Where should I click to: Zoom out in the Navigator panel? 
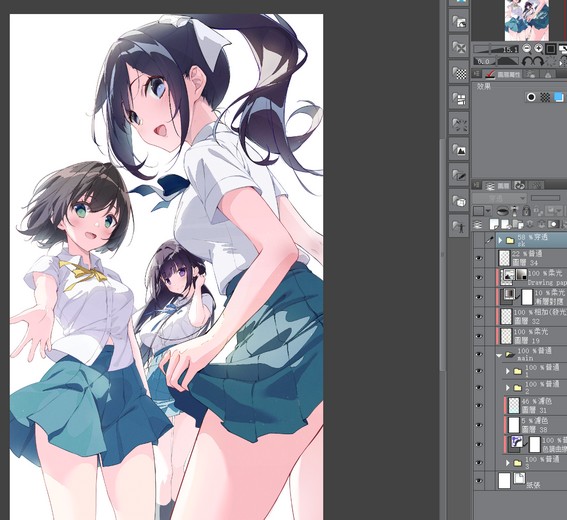(x=527, y=48)
